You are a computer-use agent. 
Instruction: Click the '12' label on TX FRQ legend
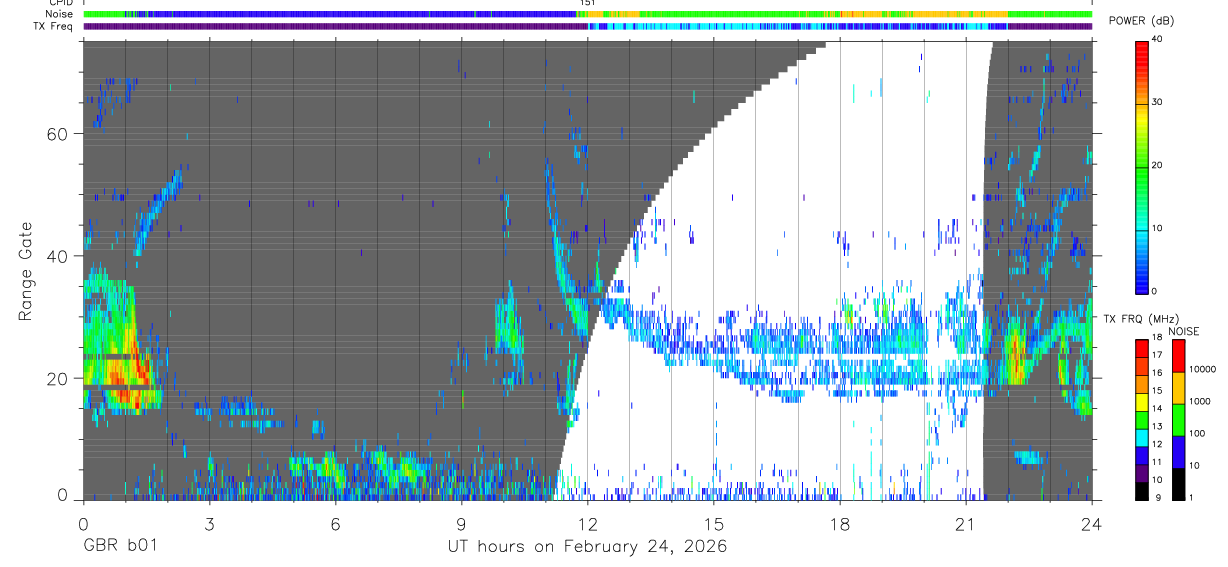tap(1157, 444)
